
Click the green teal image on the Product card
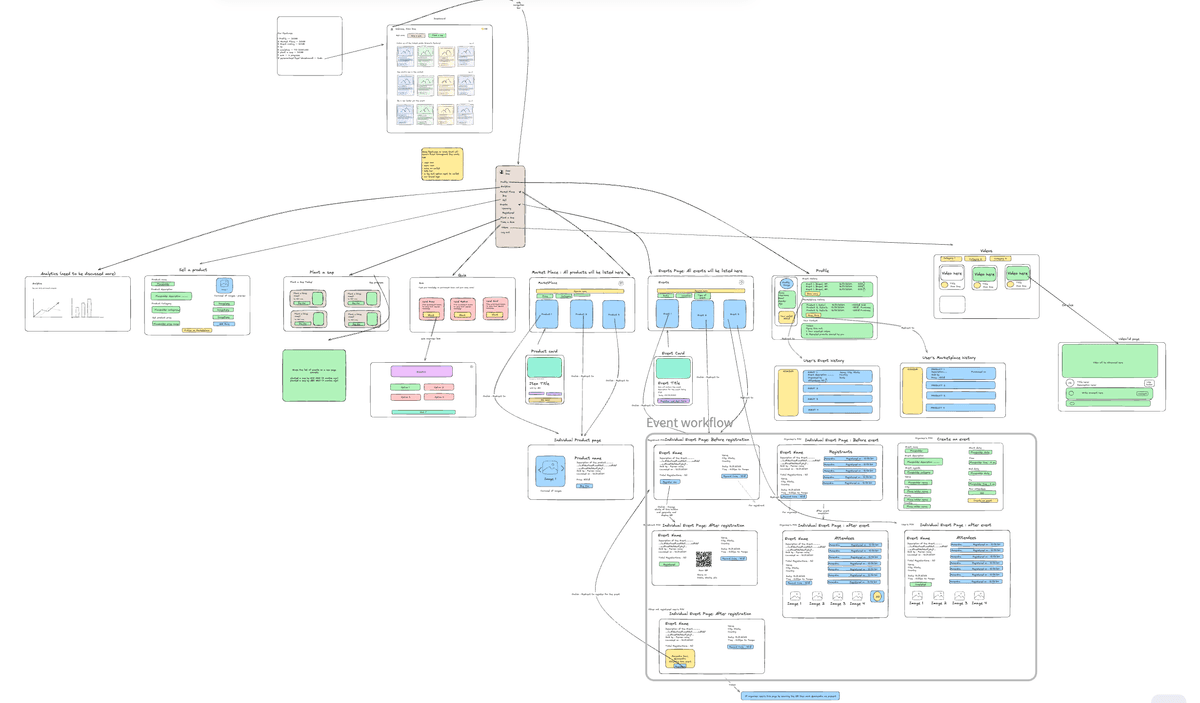(x=545, y=368)
